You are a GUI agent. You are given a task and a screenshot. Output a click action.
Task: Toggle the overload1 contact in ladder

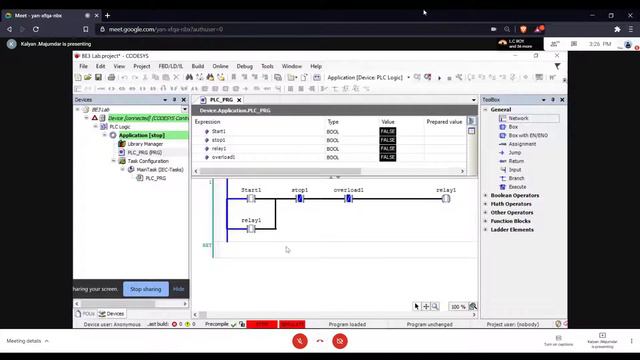tap(348, 199)
